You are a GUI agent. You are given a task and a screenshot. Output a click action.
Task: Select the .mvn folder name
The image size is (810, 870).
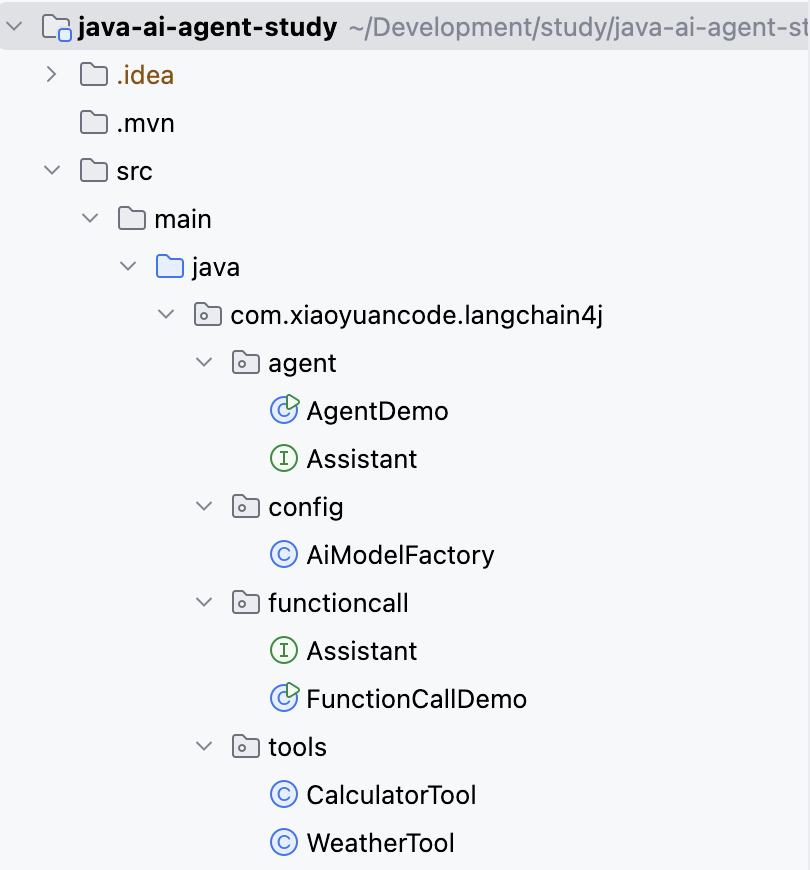145,123
